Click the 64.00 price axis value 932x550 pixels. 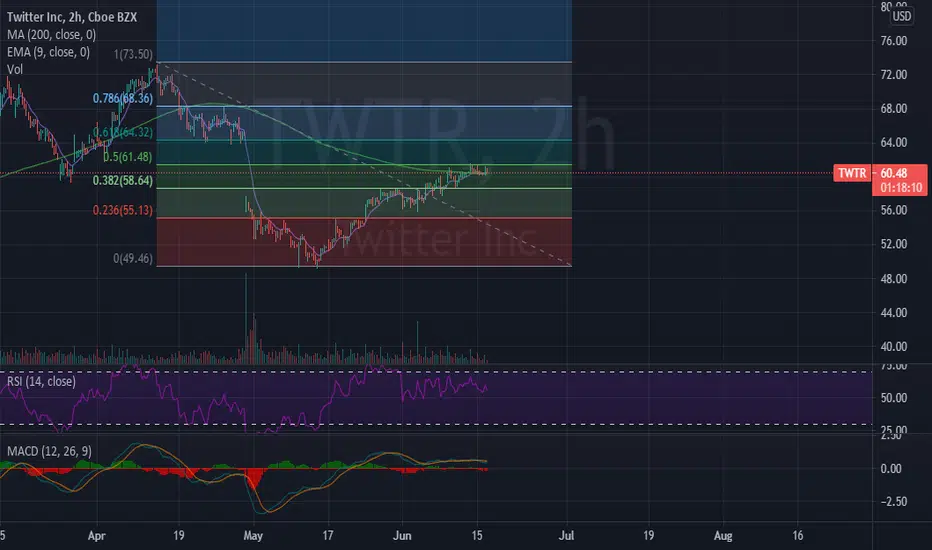[x=893, y=143]
